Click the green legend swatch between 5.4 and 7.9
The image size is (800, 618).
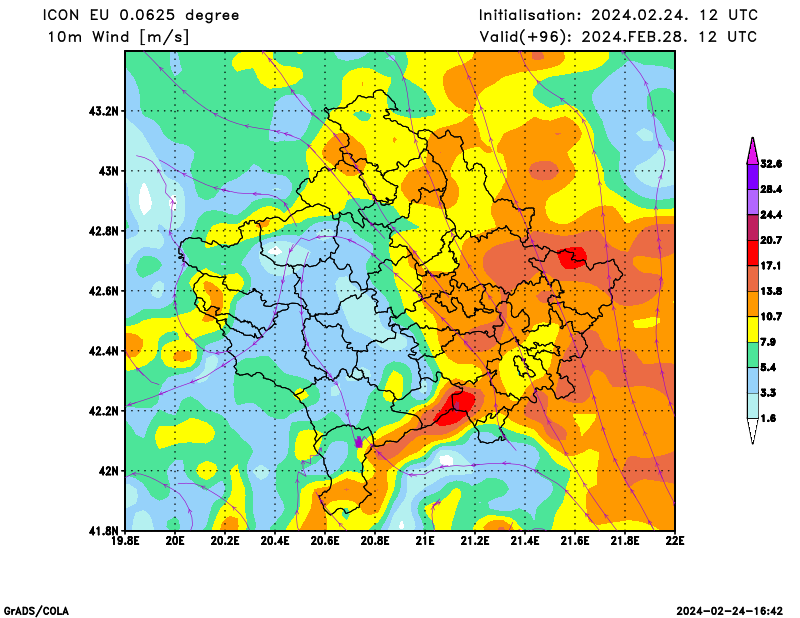click(x=753, y=355)
